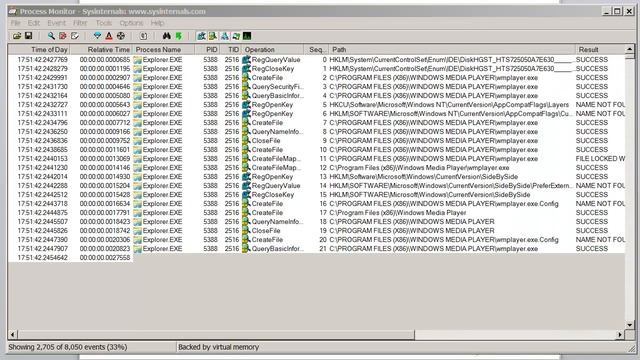
Task: Click the Time of Day column header
Action: [x=39, y=49]
